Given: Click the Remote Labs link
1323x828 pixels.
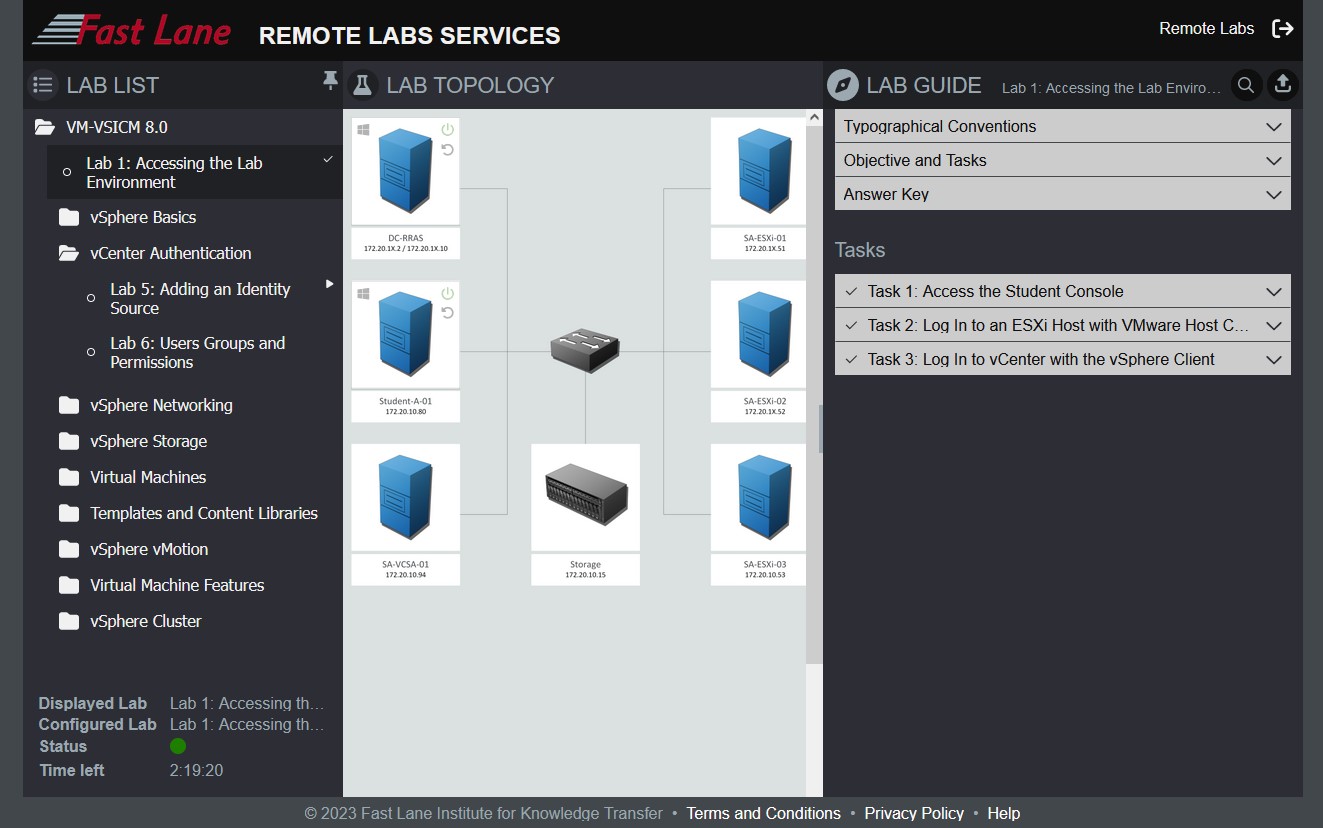Looking at the screenshot, I should [1206, 29].
